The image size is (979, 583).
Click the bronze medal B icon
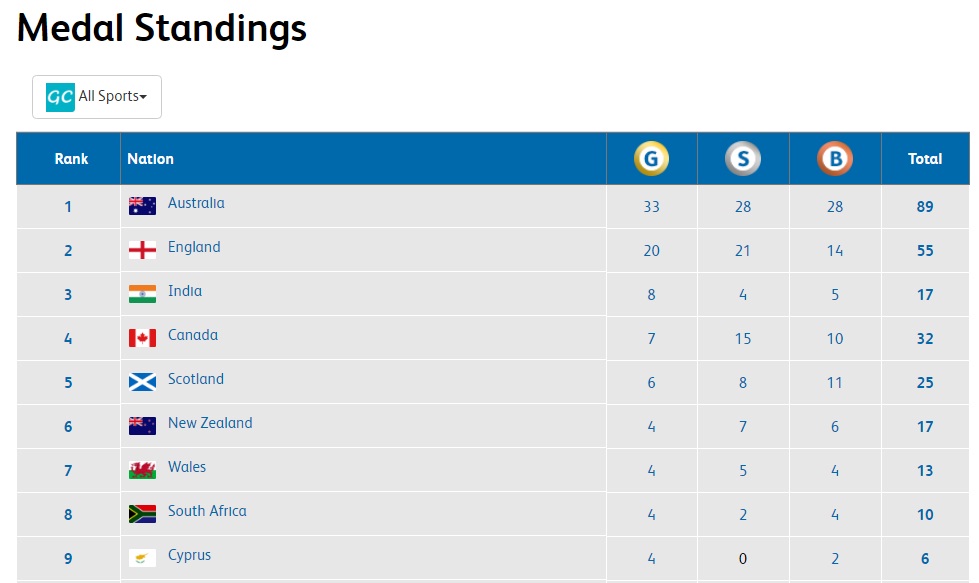[x=835, y=159]
